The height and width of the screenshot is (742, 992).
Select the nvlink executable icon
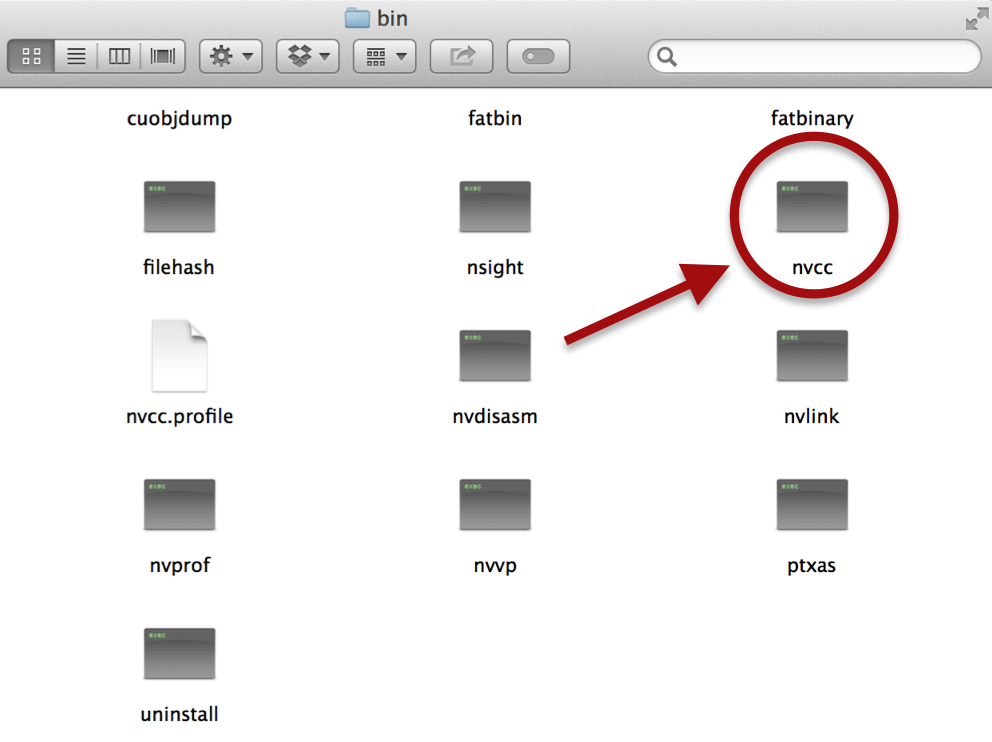click(x=812, y=356)
